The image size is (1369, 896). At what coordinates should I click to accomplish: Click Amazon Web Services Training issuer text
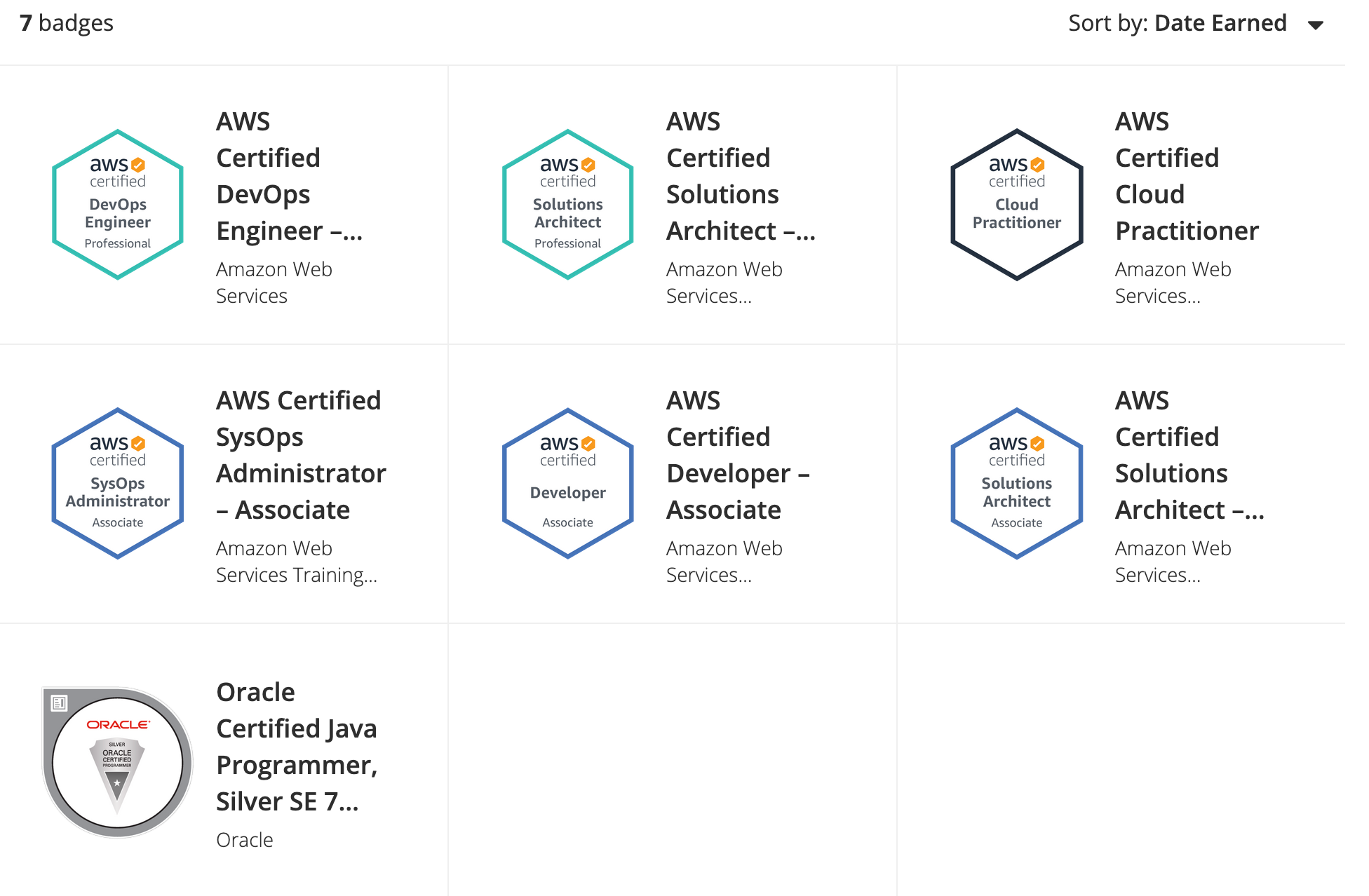[x=297, y=562]
